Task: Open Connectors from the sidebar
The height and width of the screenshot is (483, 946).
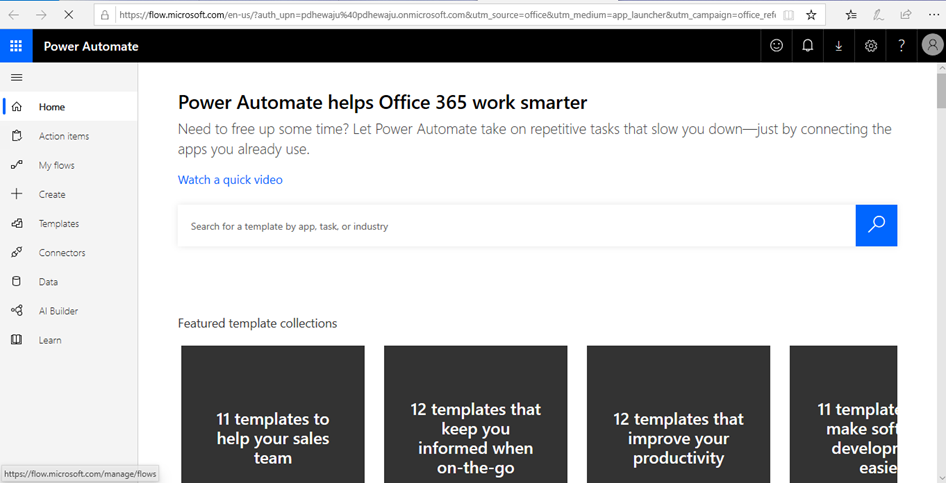Action: [69, 252]
